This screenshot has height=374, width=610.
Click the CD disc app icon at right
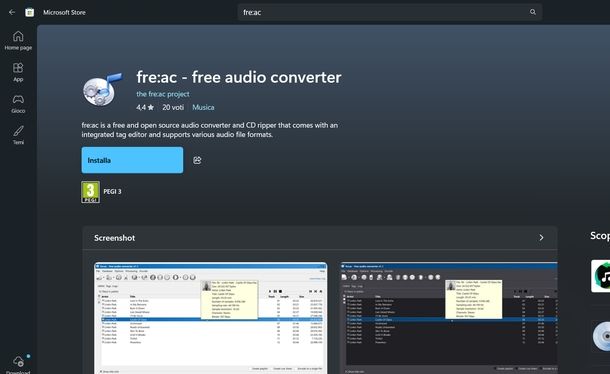click(601, 336)
